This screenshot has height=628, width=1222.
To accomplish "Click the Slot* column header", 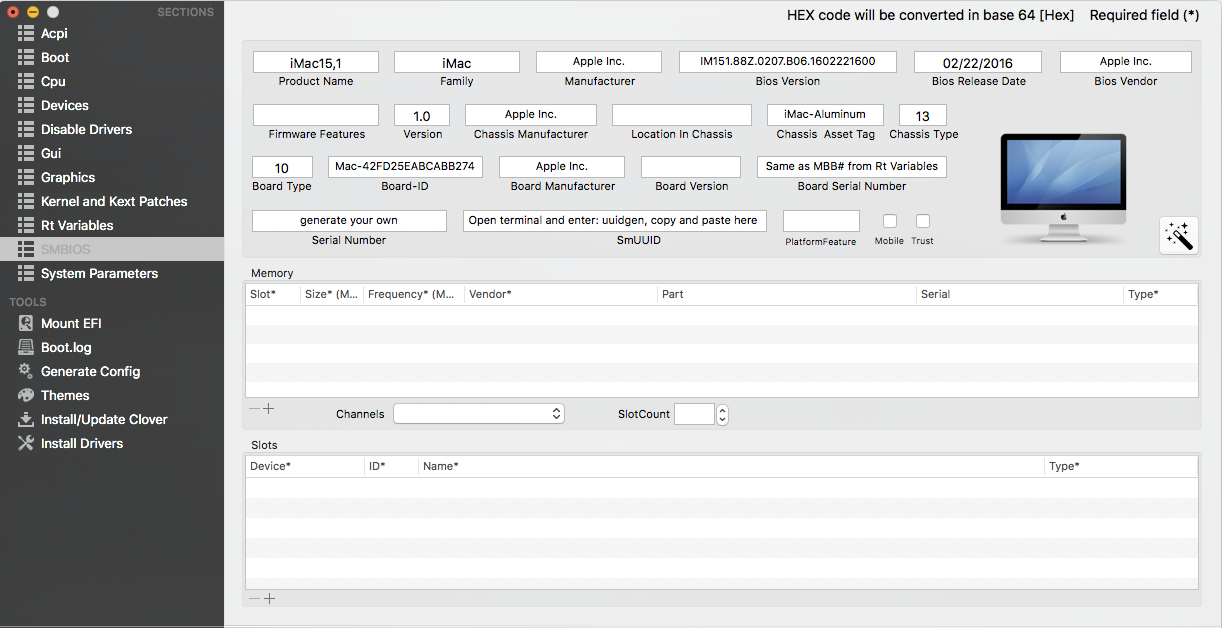I will tap(273, 294).
